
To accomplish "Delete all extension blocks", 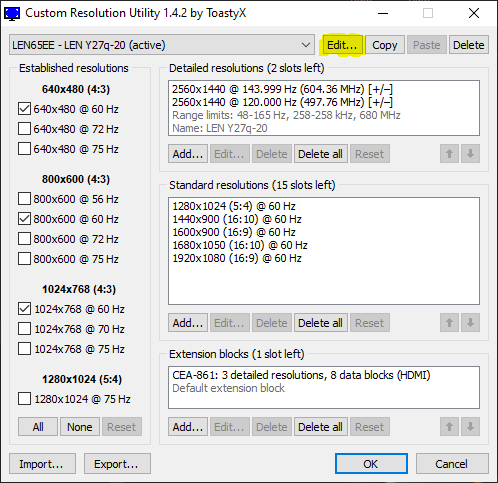I will (x=320, y=426).
